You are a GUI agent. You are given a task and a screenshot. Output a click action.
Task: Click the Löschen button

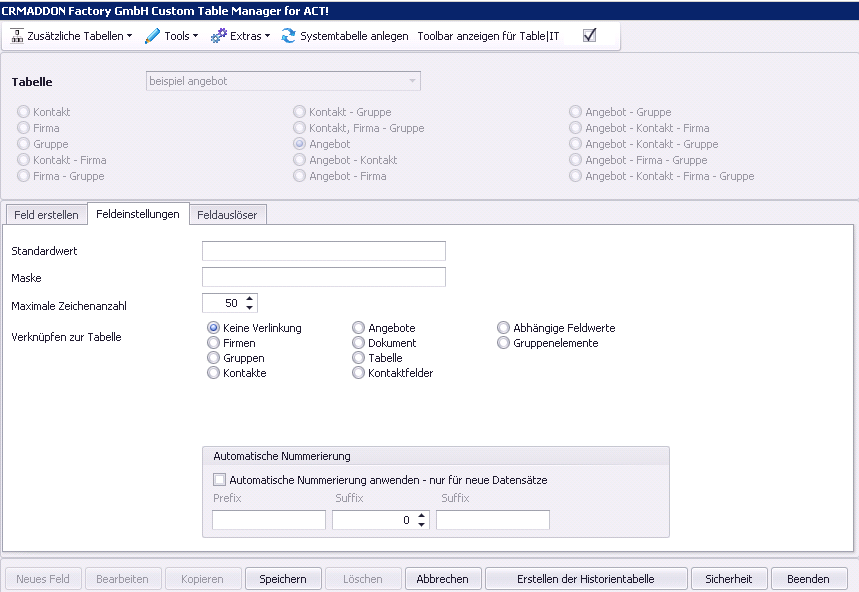pos(363,579)
